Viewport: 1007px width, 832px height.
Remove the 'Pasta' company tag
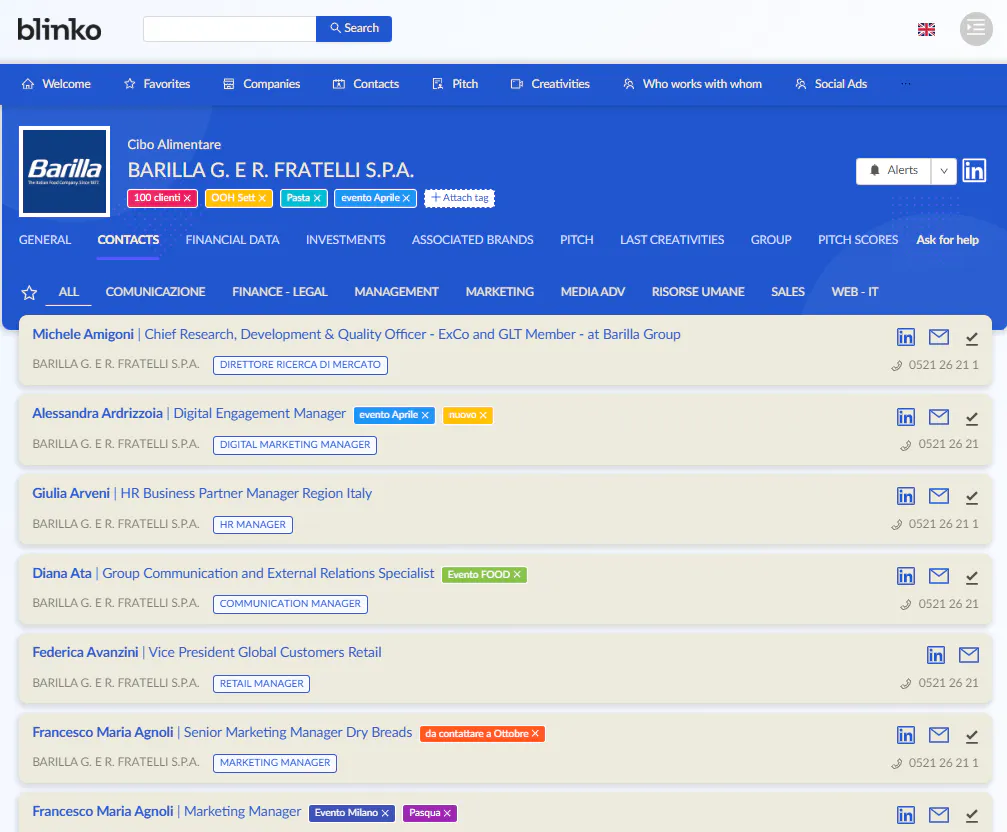pos(317,198)
